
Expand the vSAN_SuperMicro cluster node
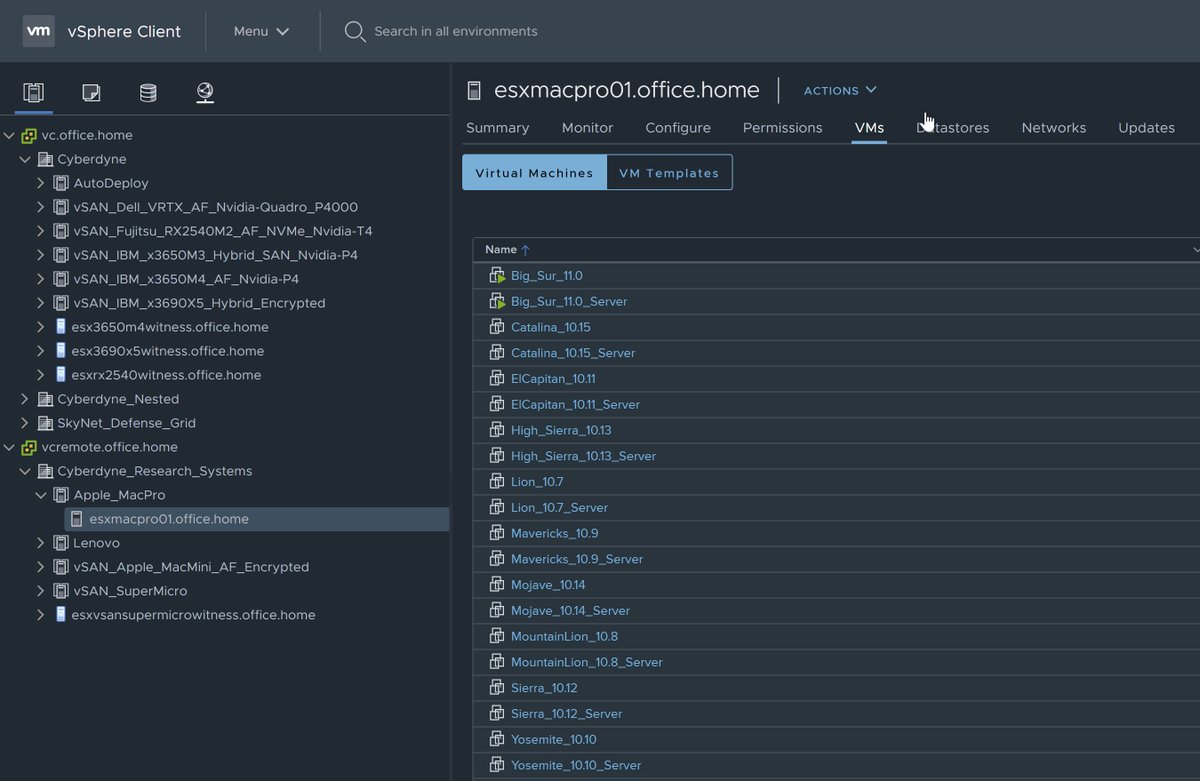pos(41,591)
